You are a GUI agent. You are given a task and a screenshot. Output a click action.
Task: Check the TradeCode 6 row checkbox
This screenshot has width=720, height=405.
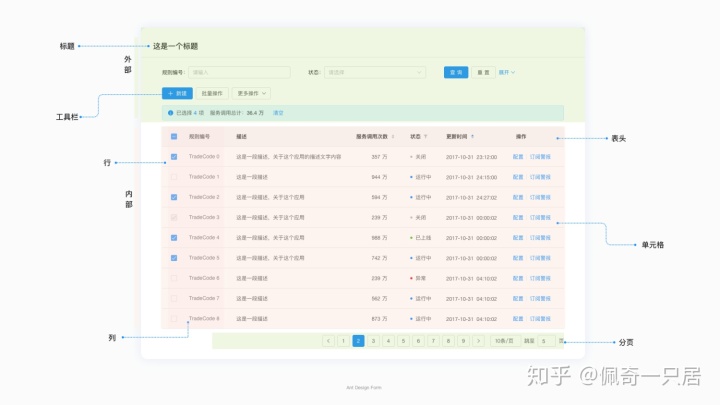[174, 278]
